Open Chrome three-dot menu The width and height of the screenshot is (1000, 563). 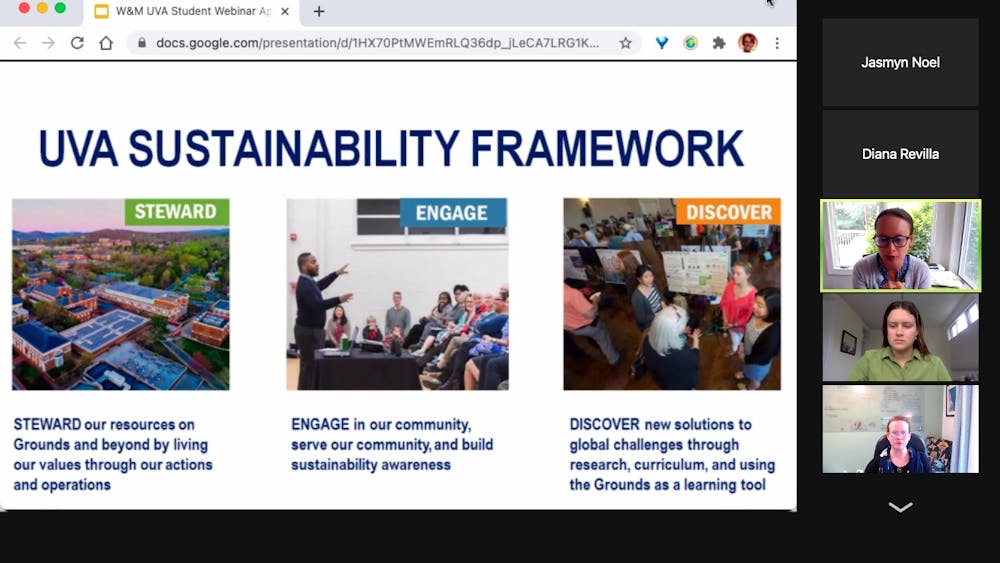click(777, 43)
